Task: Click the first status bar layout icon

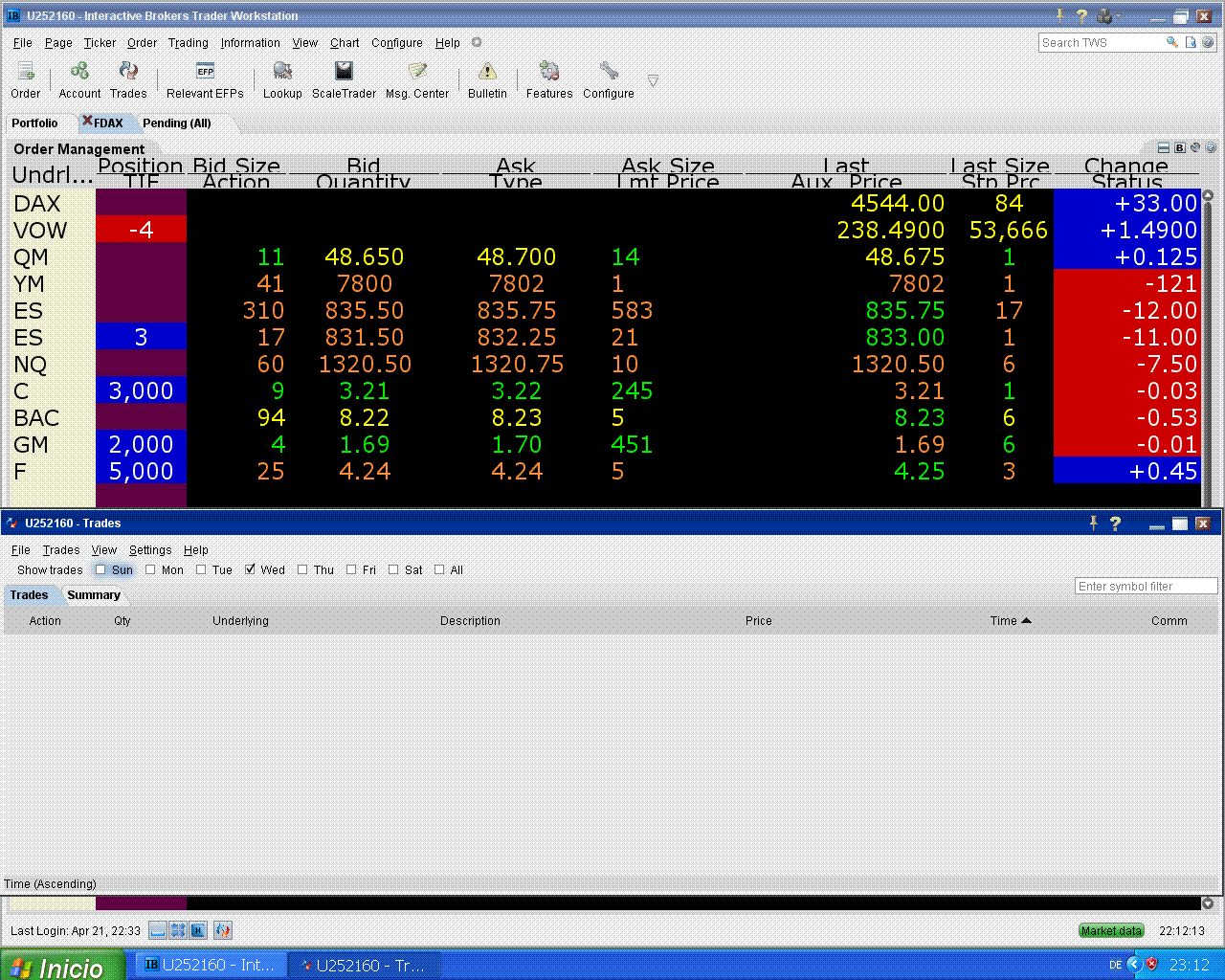Action: click(x=158, y=930)
